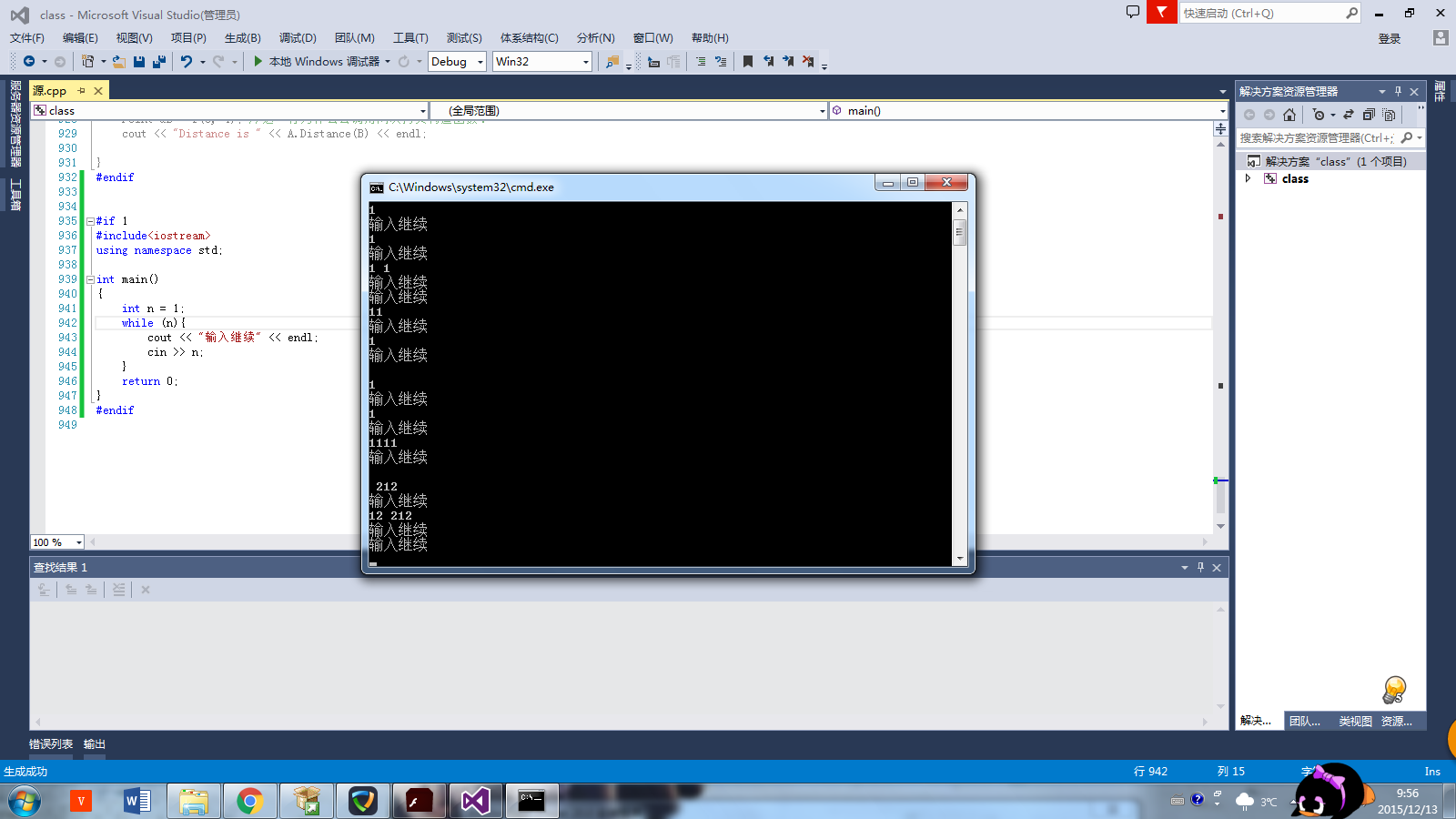Image resolution: width=1456 pixels, height=819 pixels.
Task: Collapse all in Solution Explorer
Action: (x=1369, y=115)
